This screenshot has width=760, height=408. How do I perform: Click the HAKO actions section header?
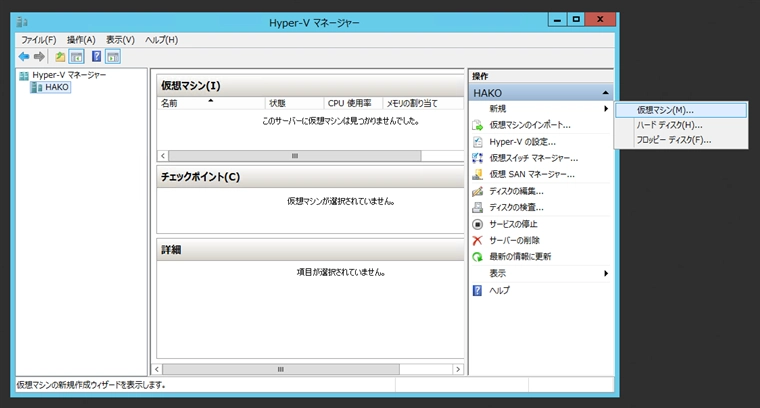pos(540,93)
